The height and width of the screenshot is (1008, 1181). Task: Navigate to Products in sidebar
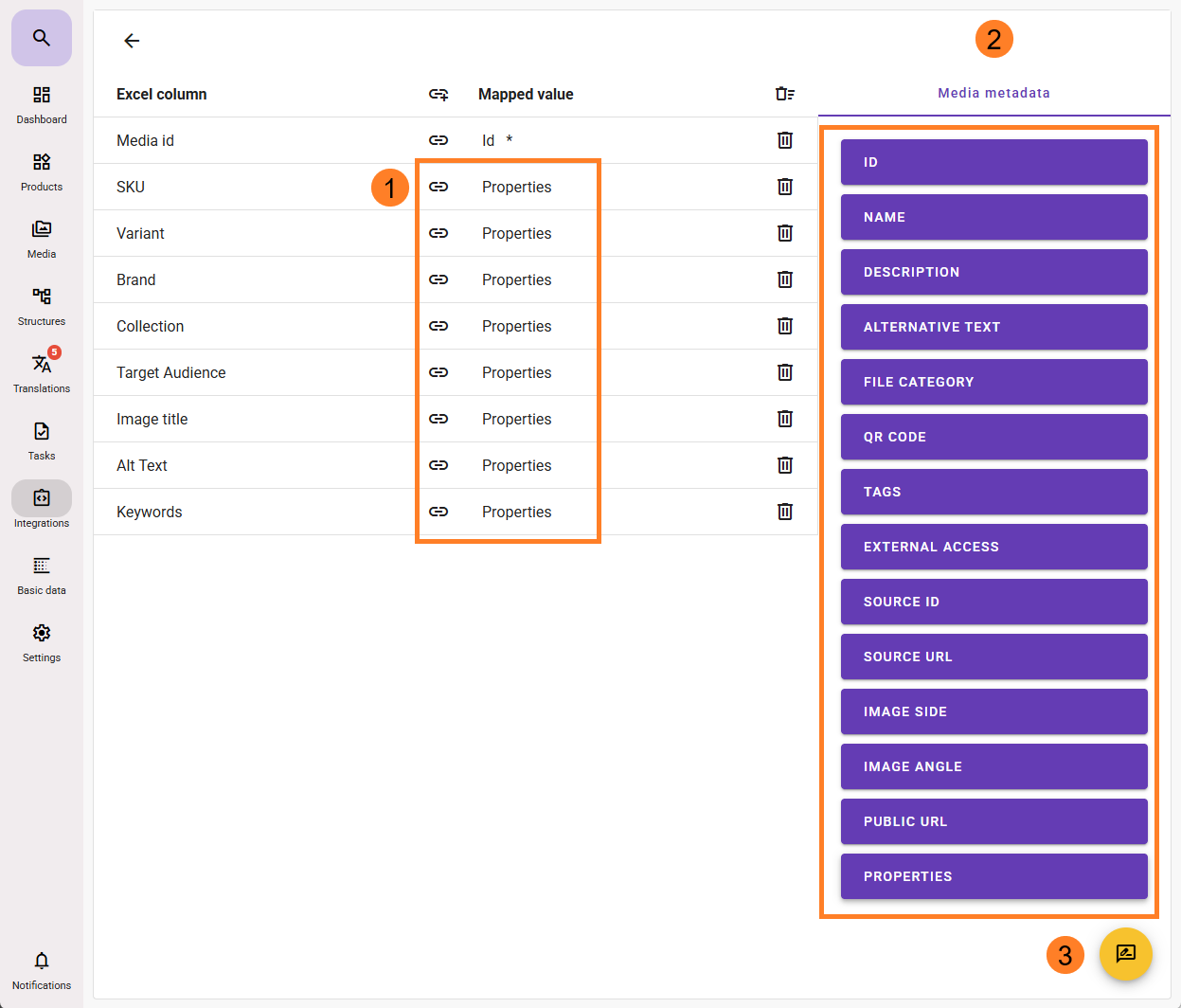(x=42, y=171)
